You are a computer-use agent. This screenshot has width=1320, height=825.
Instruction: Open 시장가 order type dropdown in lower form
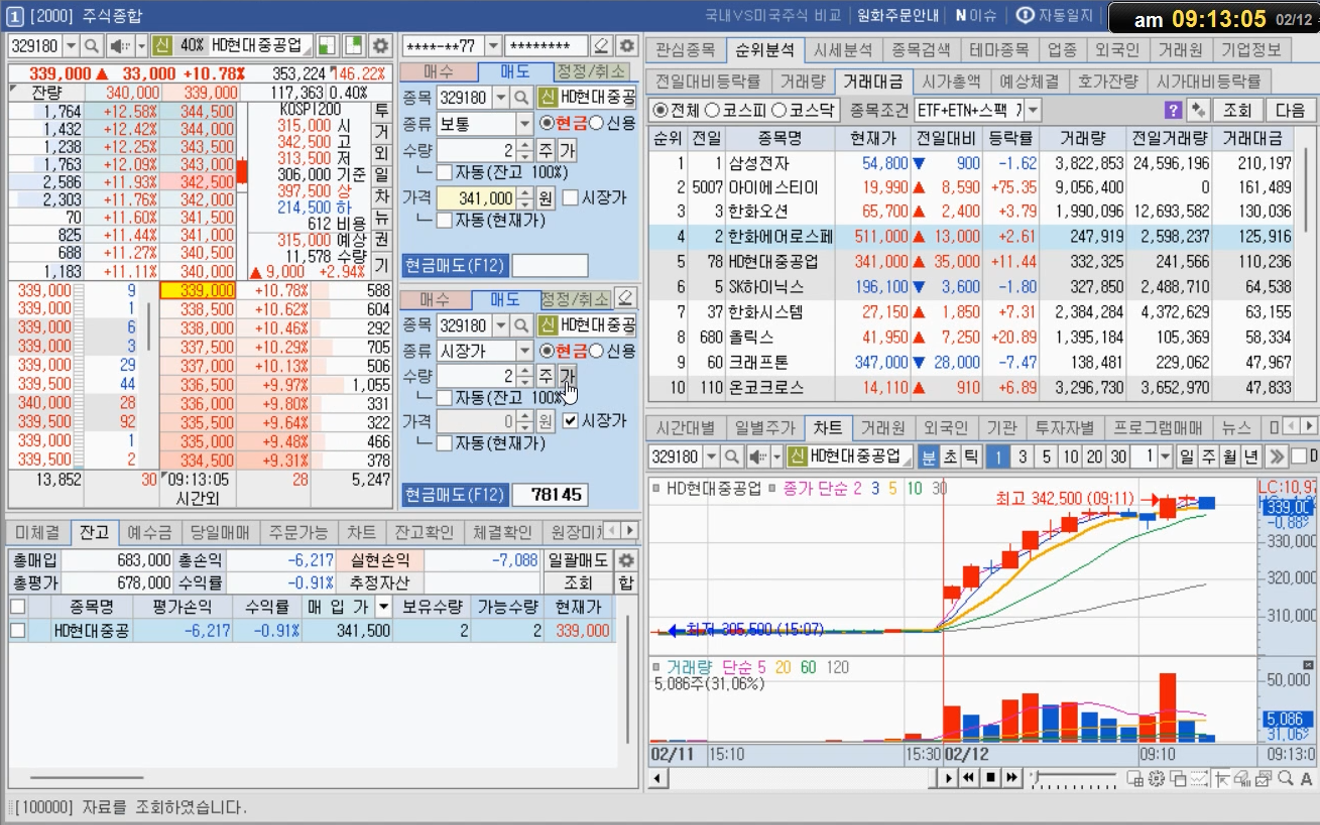[525, 351]
